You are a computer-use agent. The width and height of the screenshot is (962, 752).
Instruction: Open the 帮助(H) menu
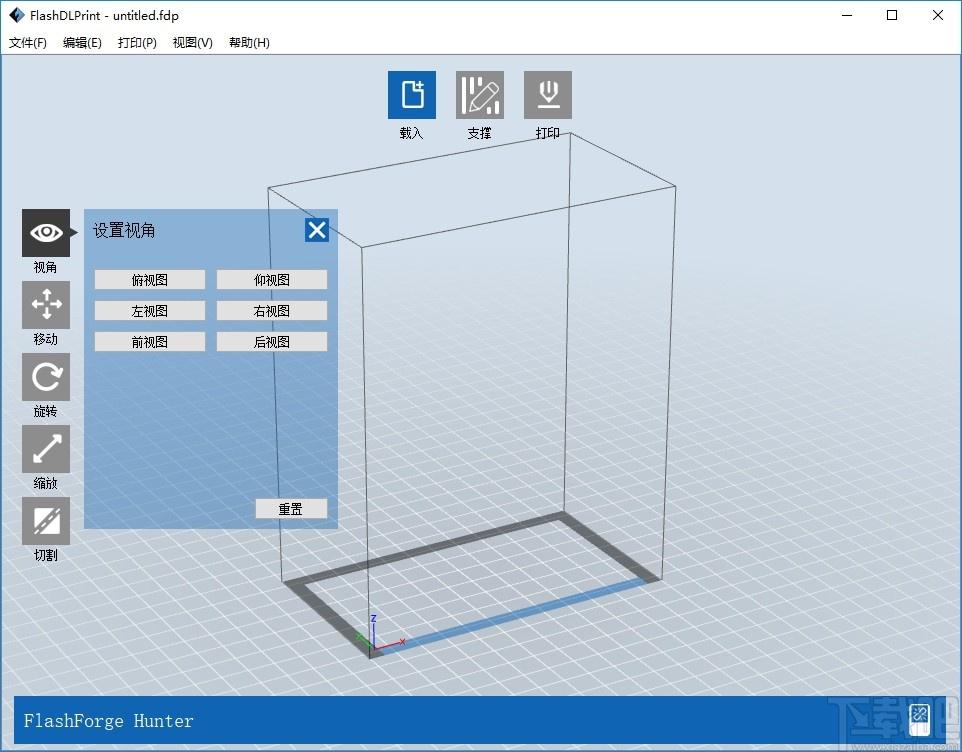point(249,42)
